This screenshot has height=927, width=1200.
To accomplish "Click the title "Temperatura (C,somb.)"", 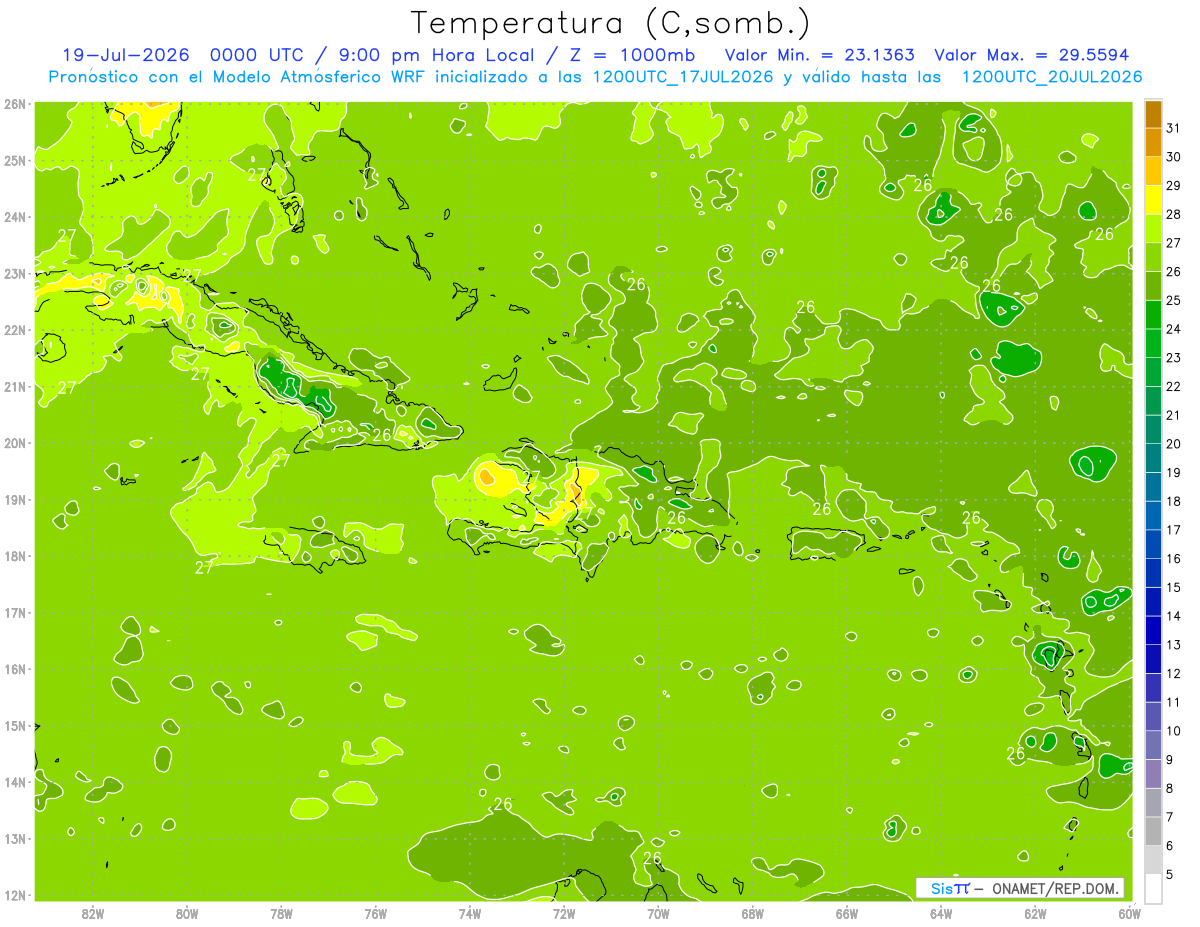I will [611, 23].
